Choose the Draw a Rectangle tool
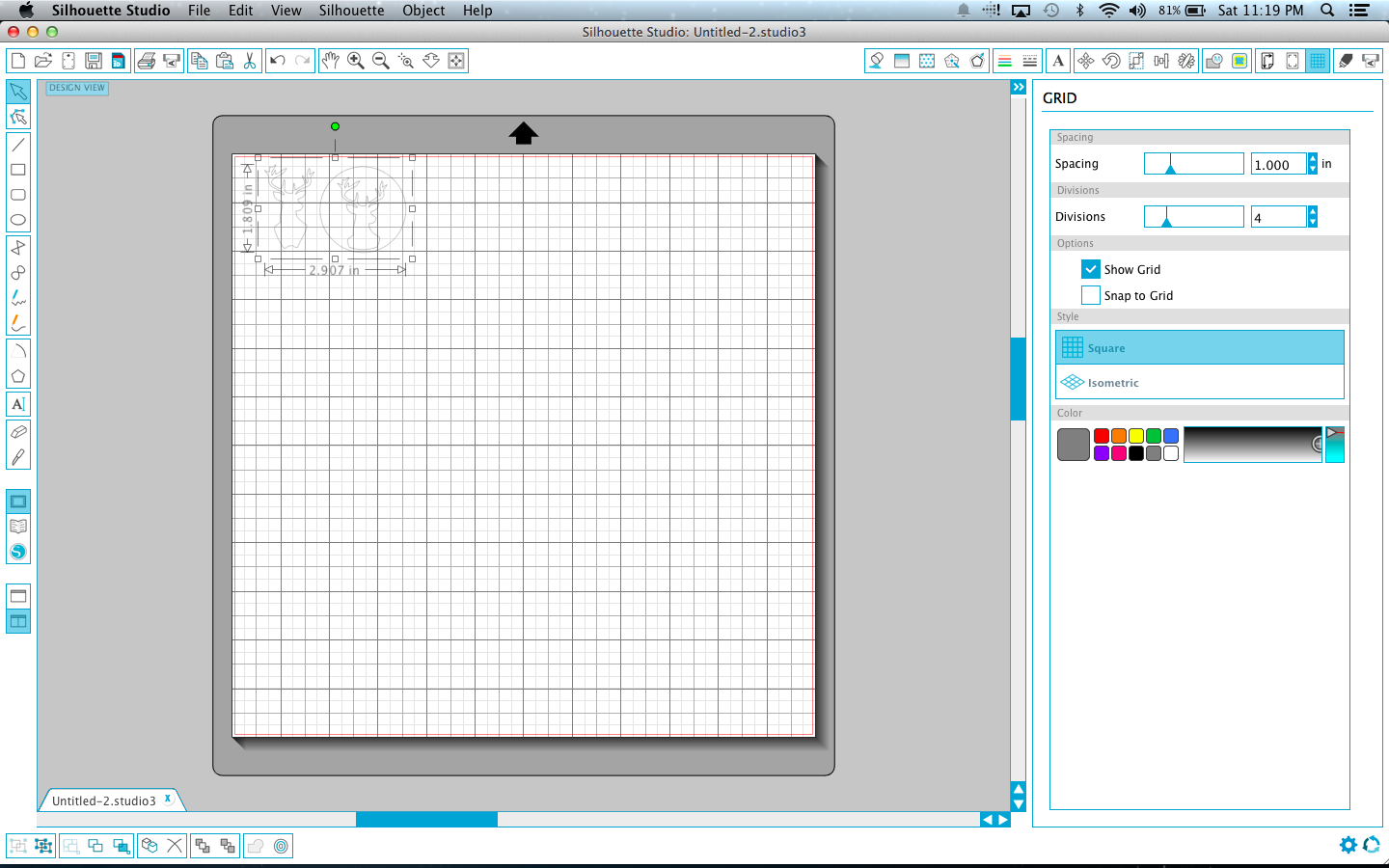 pyautogui.click(x=18, y=170)
